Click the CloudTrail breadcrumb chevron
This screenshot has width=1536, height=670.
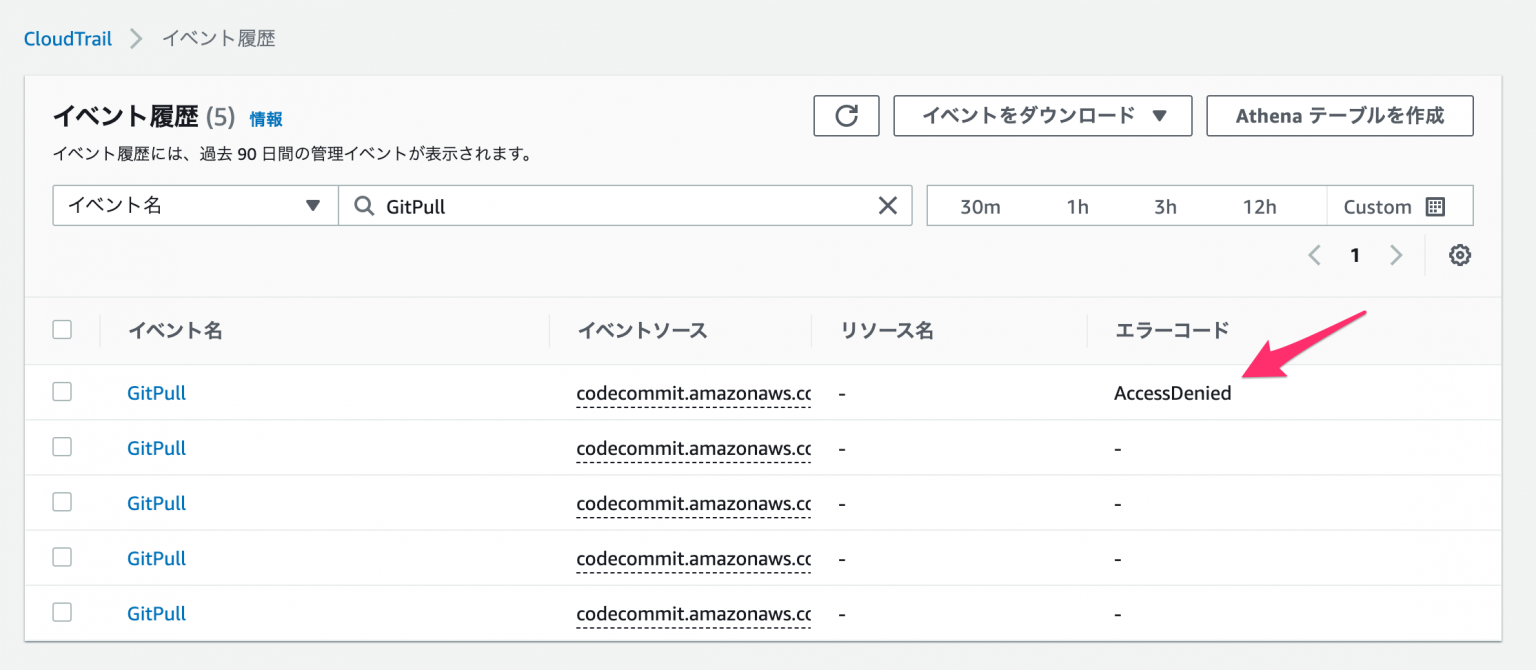tap(135, 38)
